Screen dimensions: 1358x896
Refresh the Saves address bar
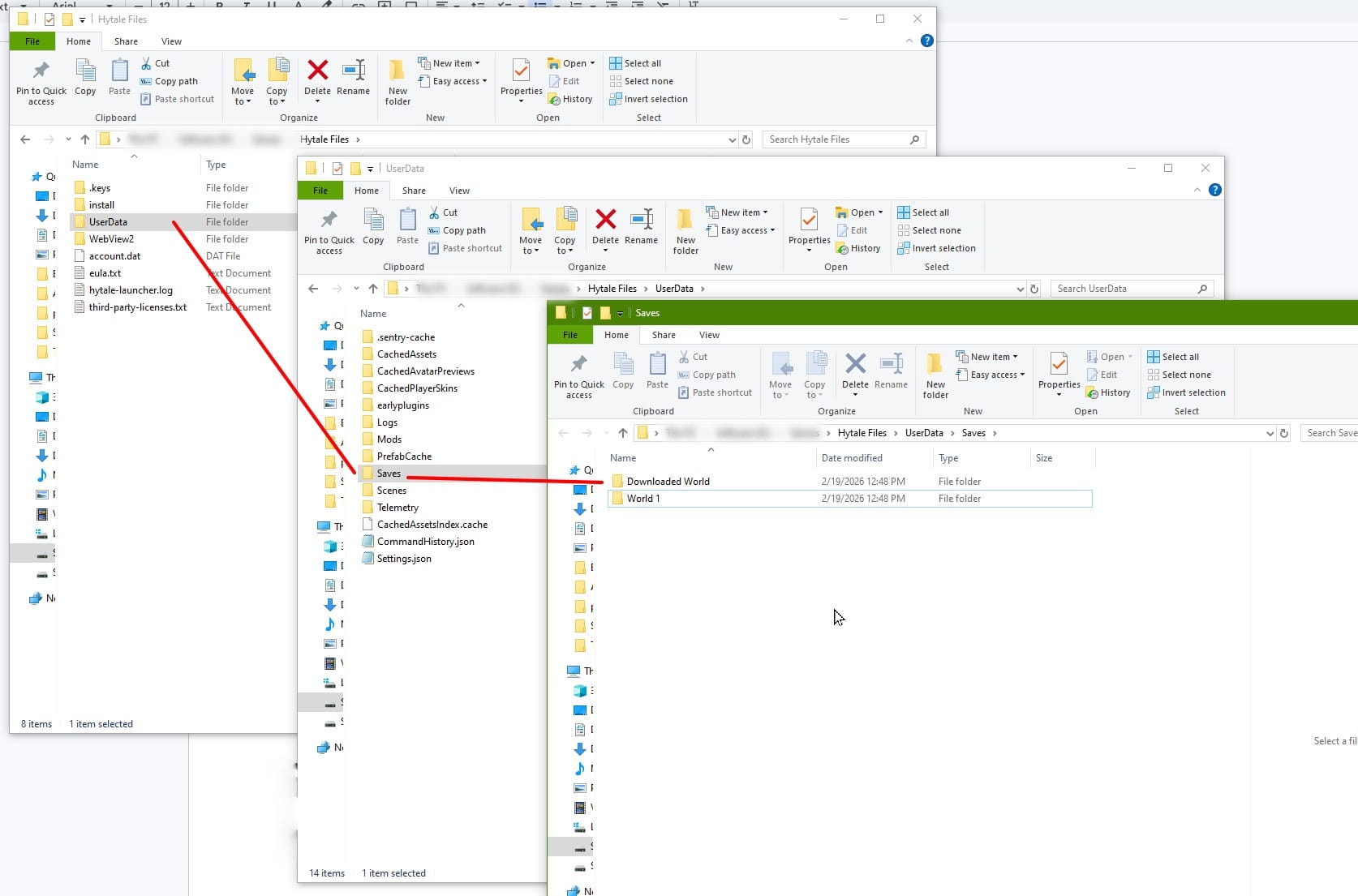pos(1284,433)
